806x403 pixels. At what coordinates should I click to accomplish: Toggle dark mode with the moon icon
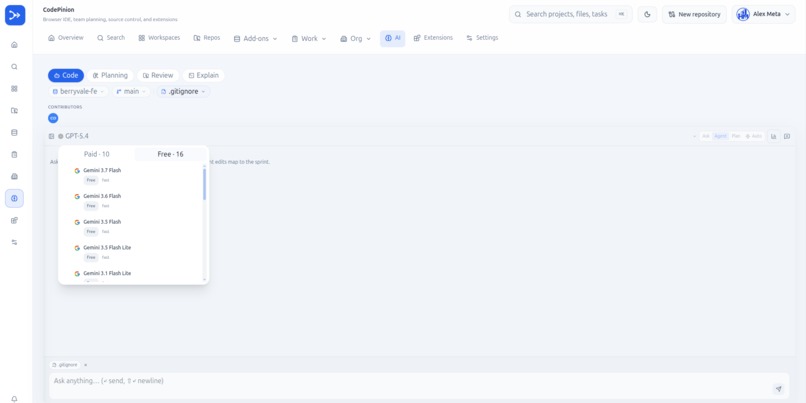click(647, 14)
